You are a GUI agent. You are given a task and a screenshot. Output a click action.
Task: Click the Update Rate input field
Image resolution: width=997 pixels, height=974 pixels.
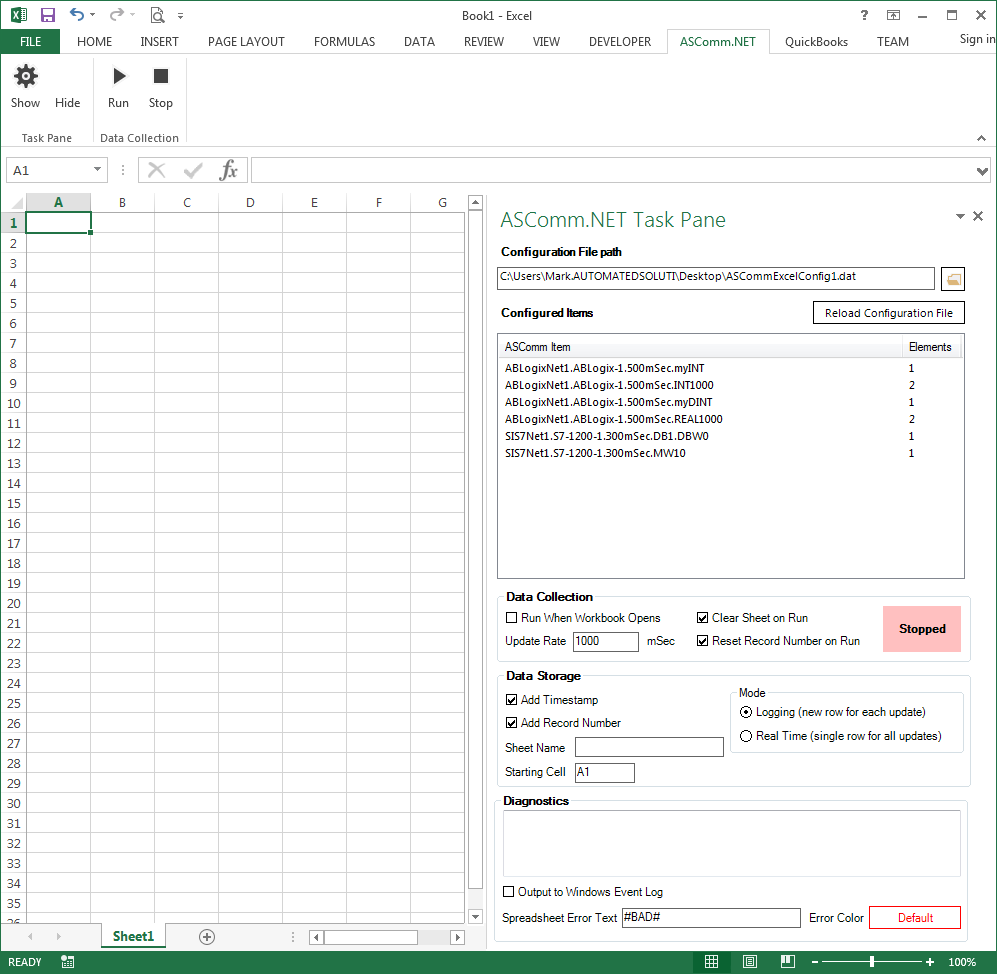coord(605,641)
